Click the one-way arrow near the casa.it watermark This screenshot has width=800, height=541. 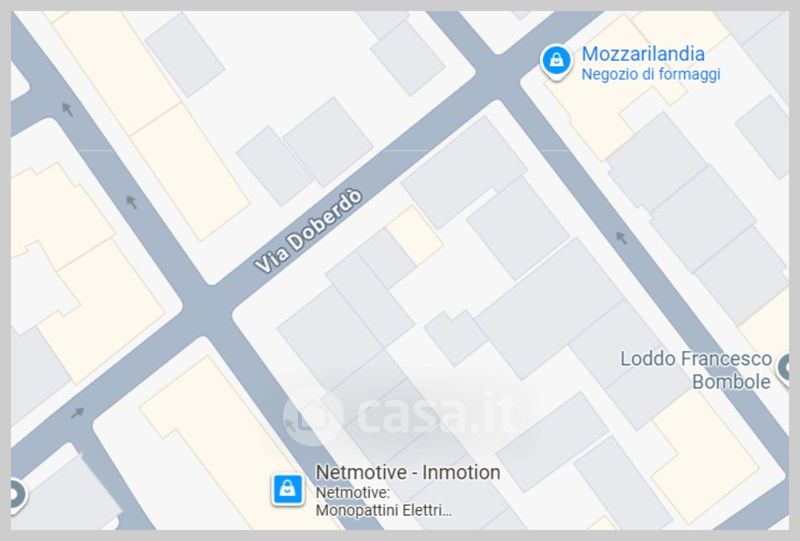tap(291, 424)
